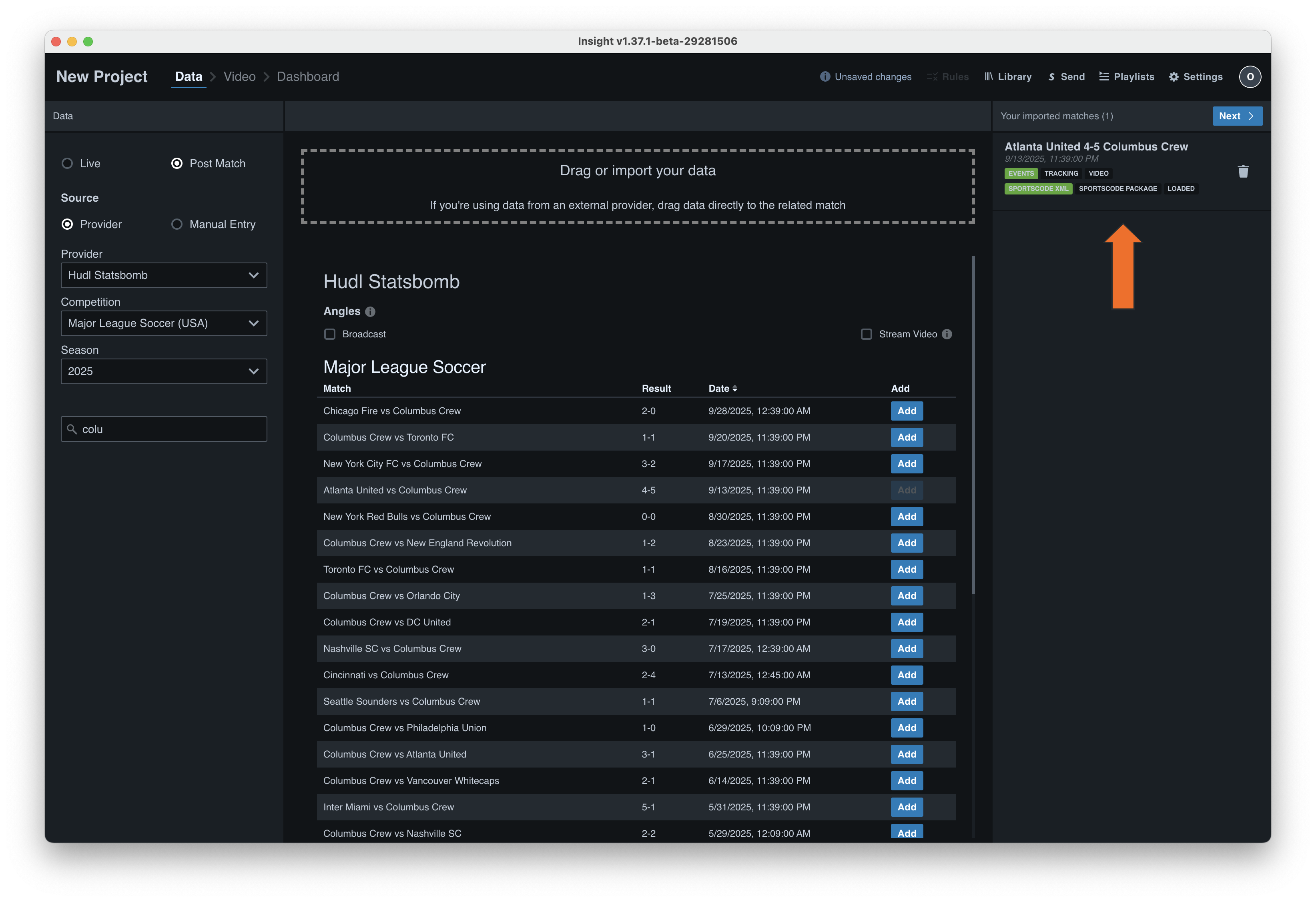Screen dimensions: 1316x902
Task: Click the Next button
Action: [x=1237, y=116]
